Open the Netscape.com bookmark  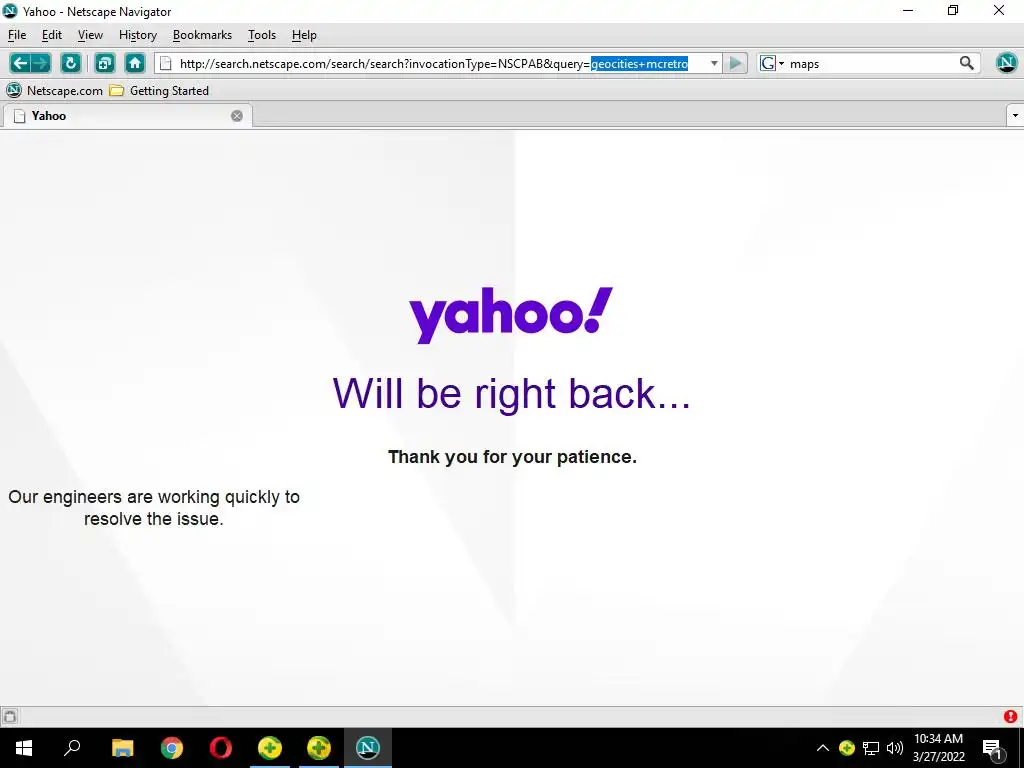pos(54,91)
